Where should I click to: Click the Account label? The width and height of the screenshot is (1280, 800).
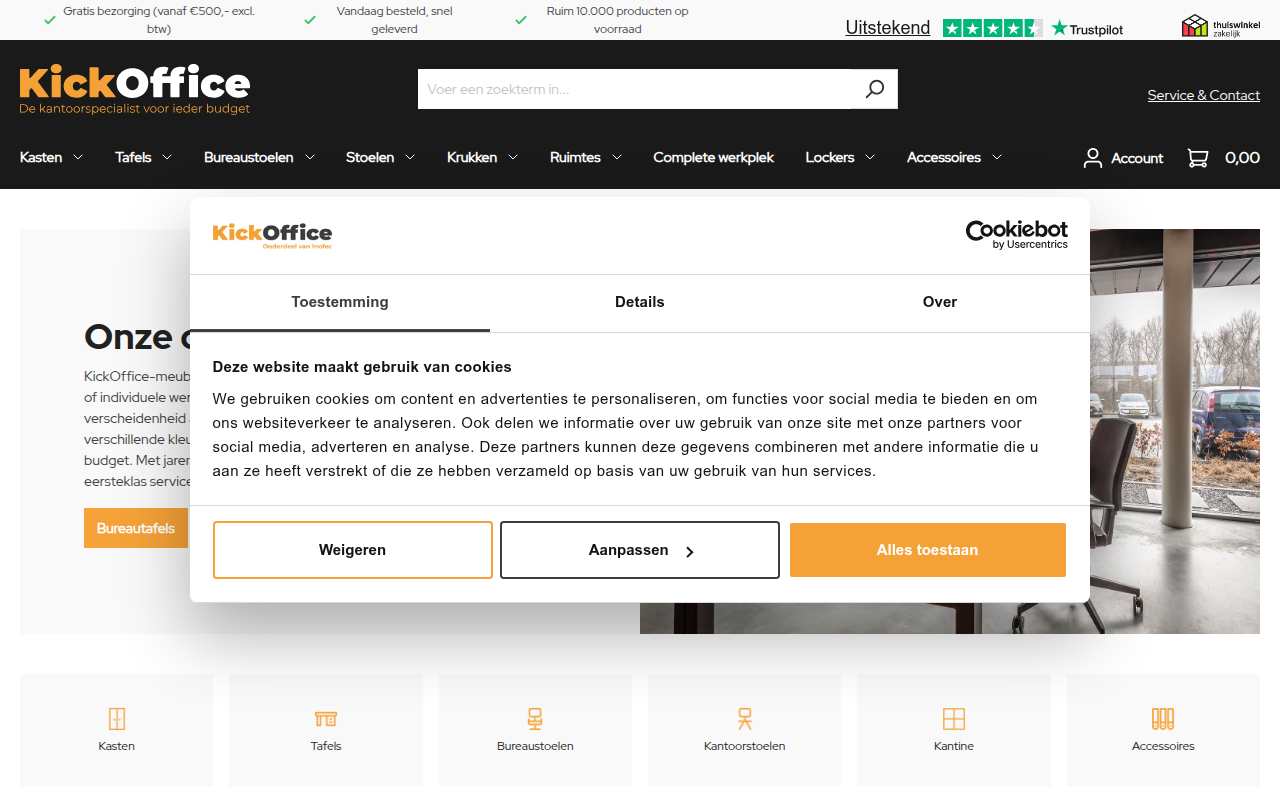[1137, 158]
